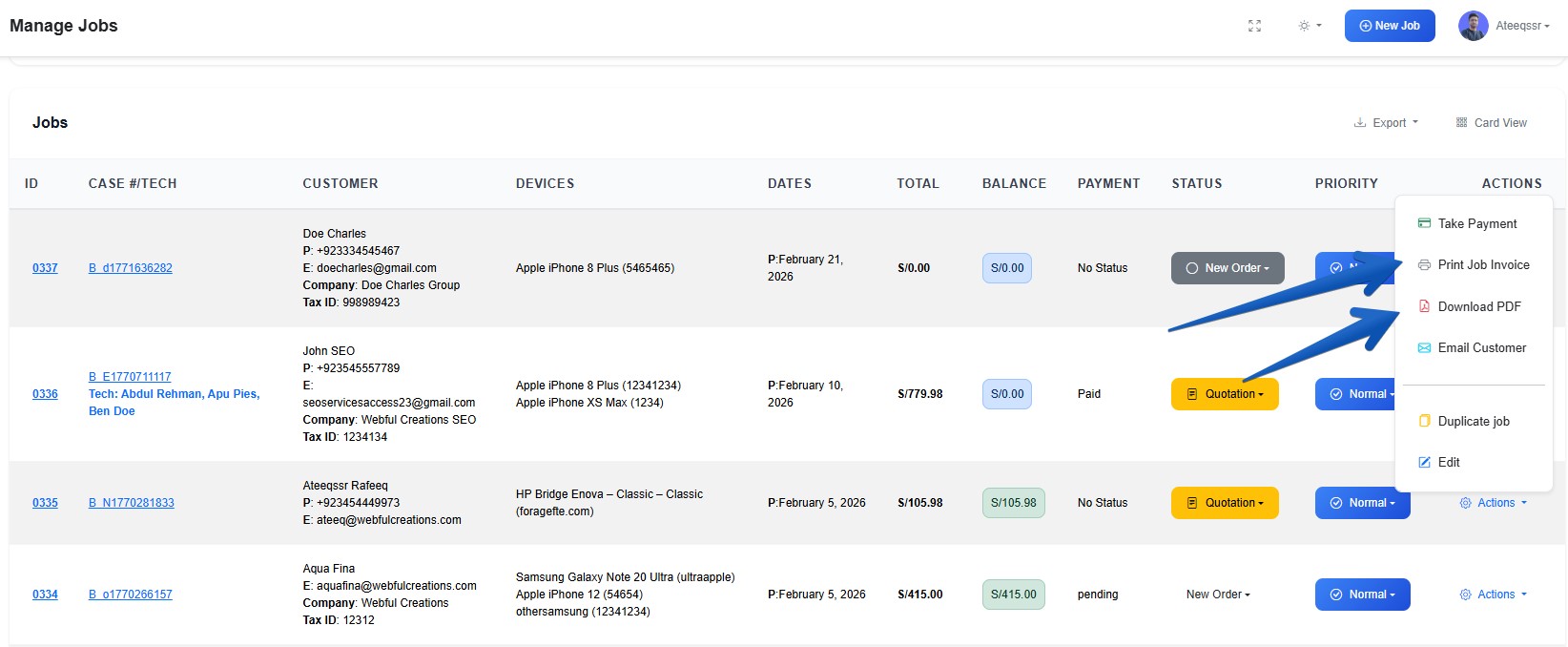1568x647 pixels.
Task: Select Edit in the actions menu
Action: pyautogui.click(x=1474, y=462)
